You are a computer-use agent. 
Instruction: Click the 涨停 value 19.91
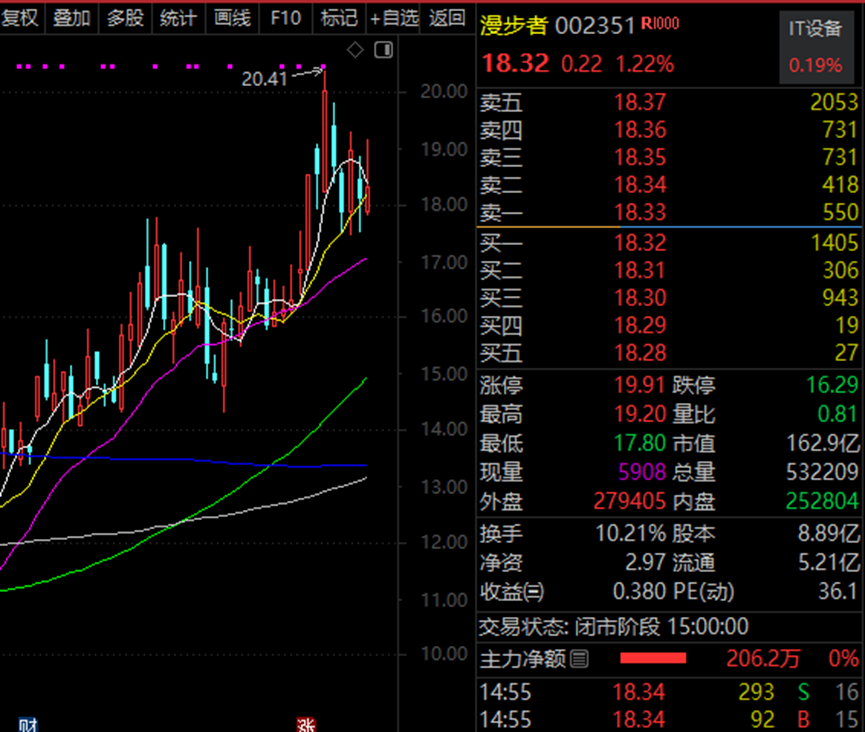coord(640,384)
